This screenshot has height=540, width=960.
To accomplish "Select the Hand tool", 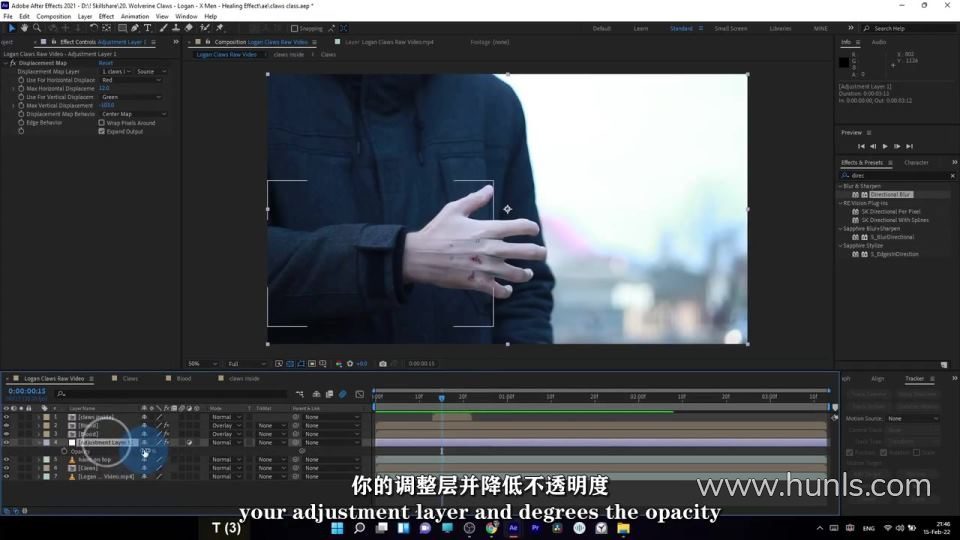I will click(x=24, y=28).
